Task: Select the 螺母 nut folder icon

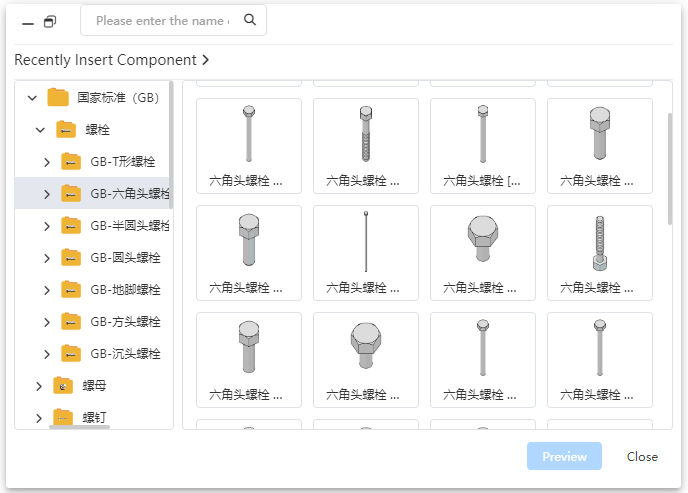Action: pyautogui.click(x=64, y=386)
